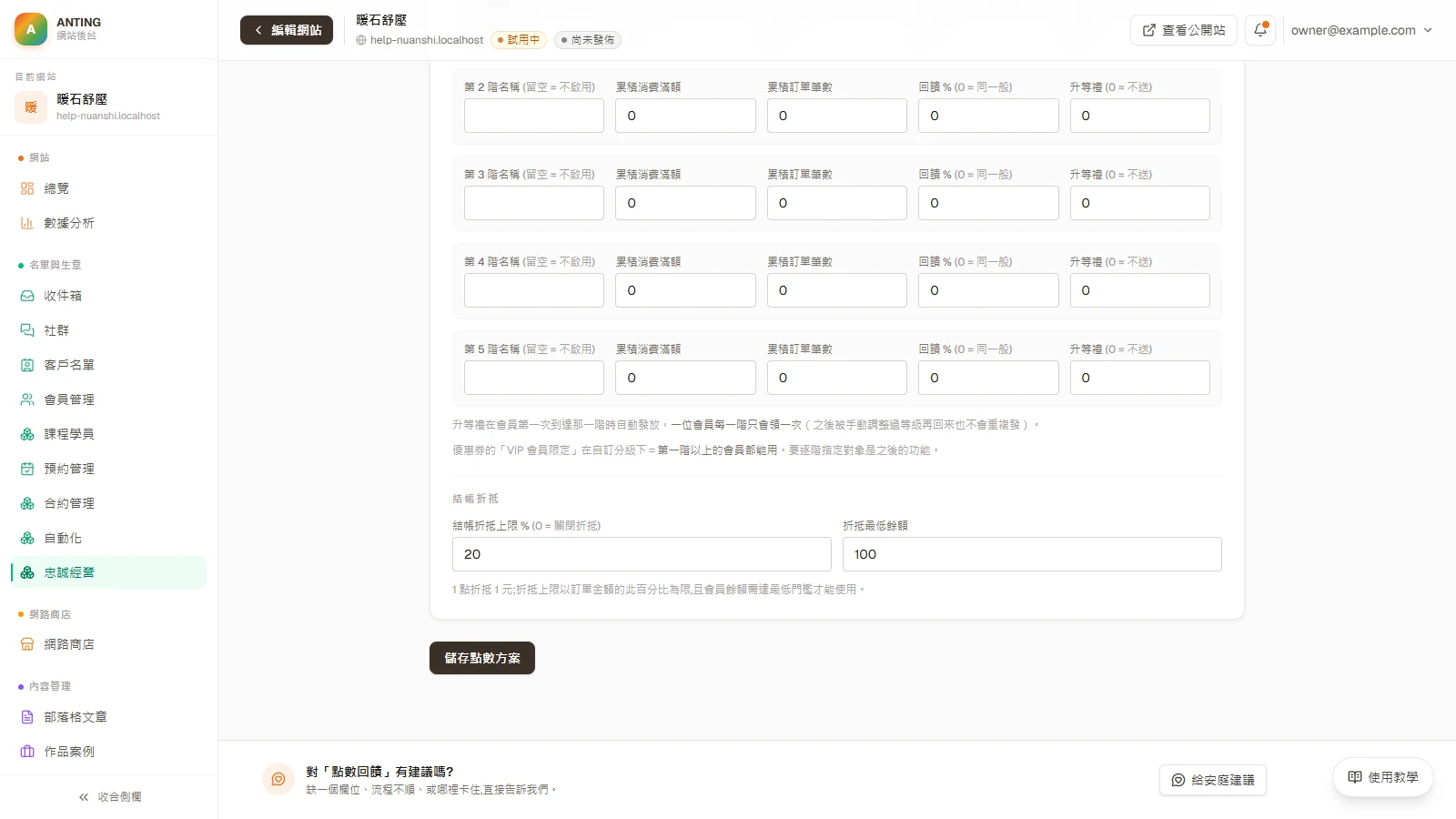Go back with 編輯網站 button
Screen dimensions: 1456x819
coord(287,30)
